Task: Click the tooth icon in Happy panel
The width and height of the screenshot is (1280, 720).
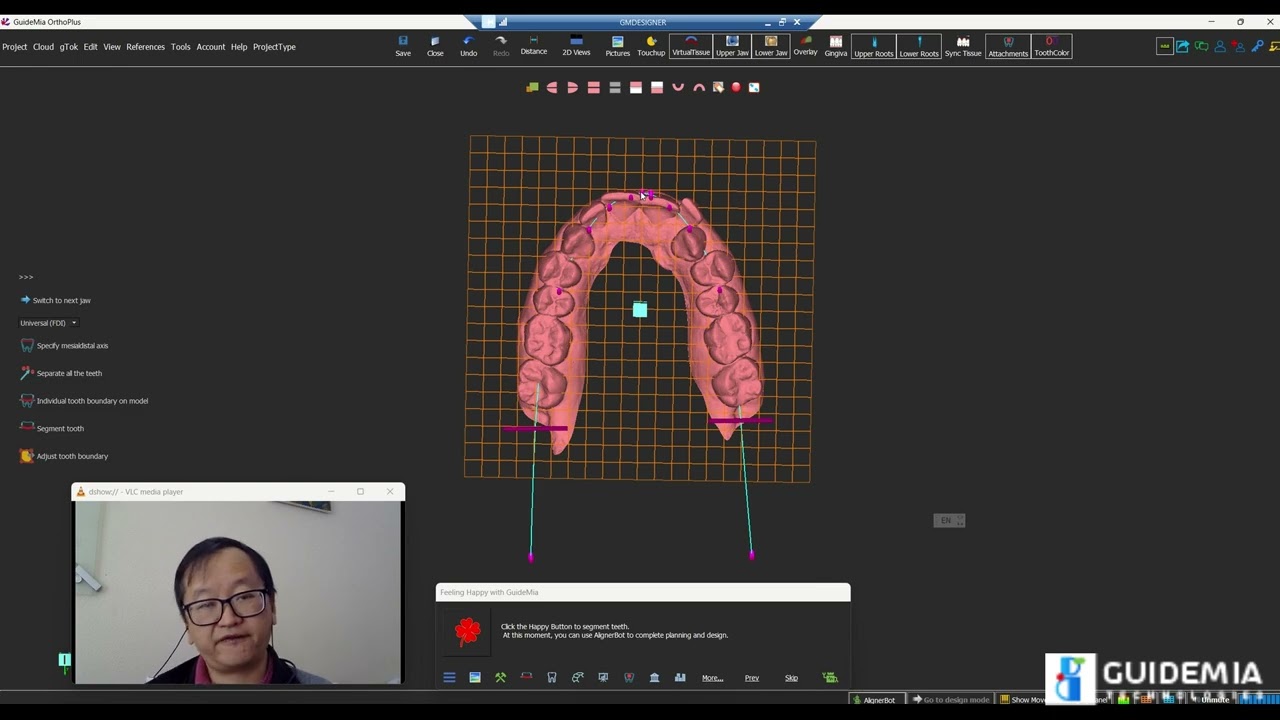Action: coord(551,678)
